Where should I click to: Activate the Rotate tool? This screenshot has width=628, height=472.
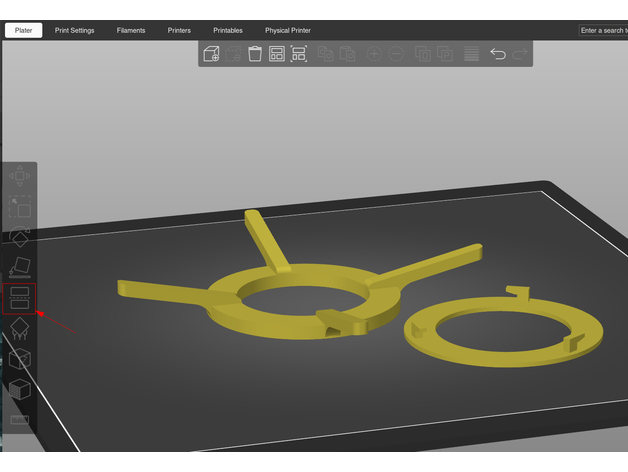[20, 238]
